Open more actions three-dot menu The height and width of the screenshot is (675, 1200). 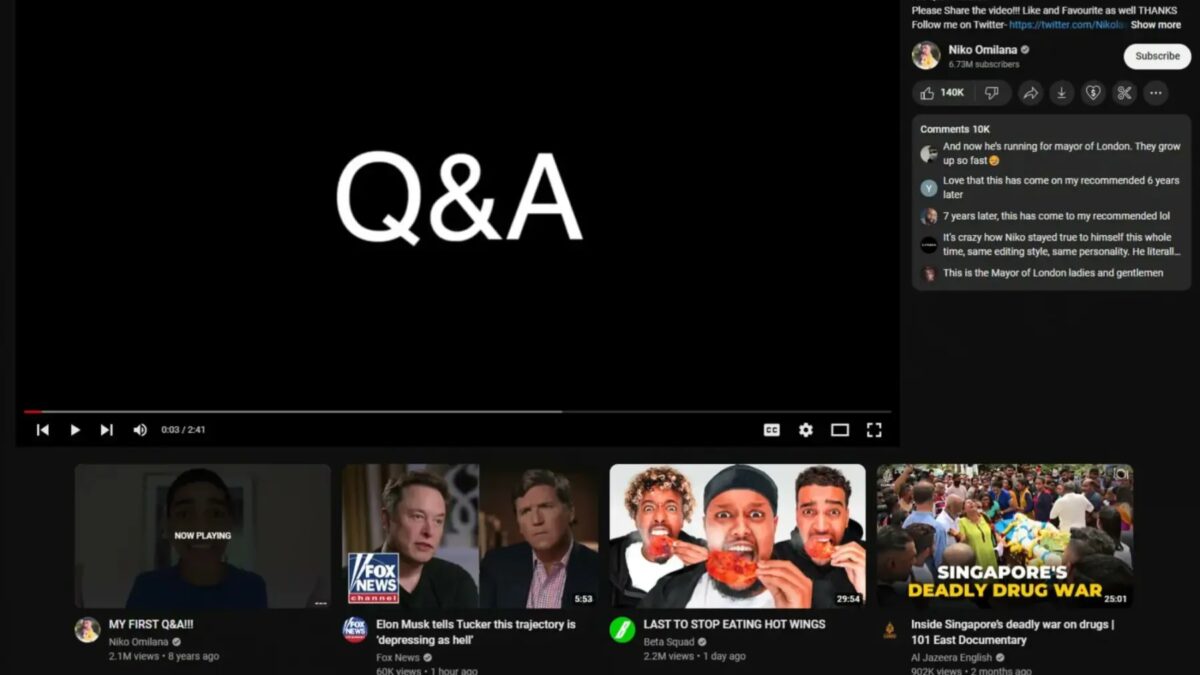coord(1155,93)
